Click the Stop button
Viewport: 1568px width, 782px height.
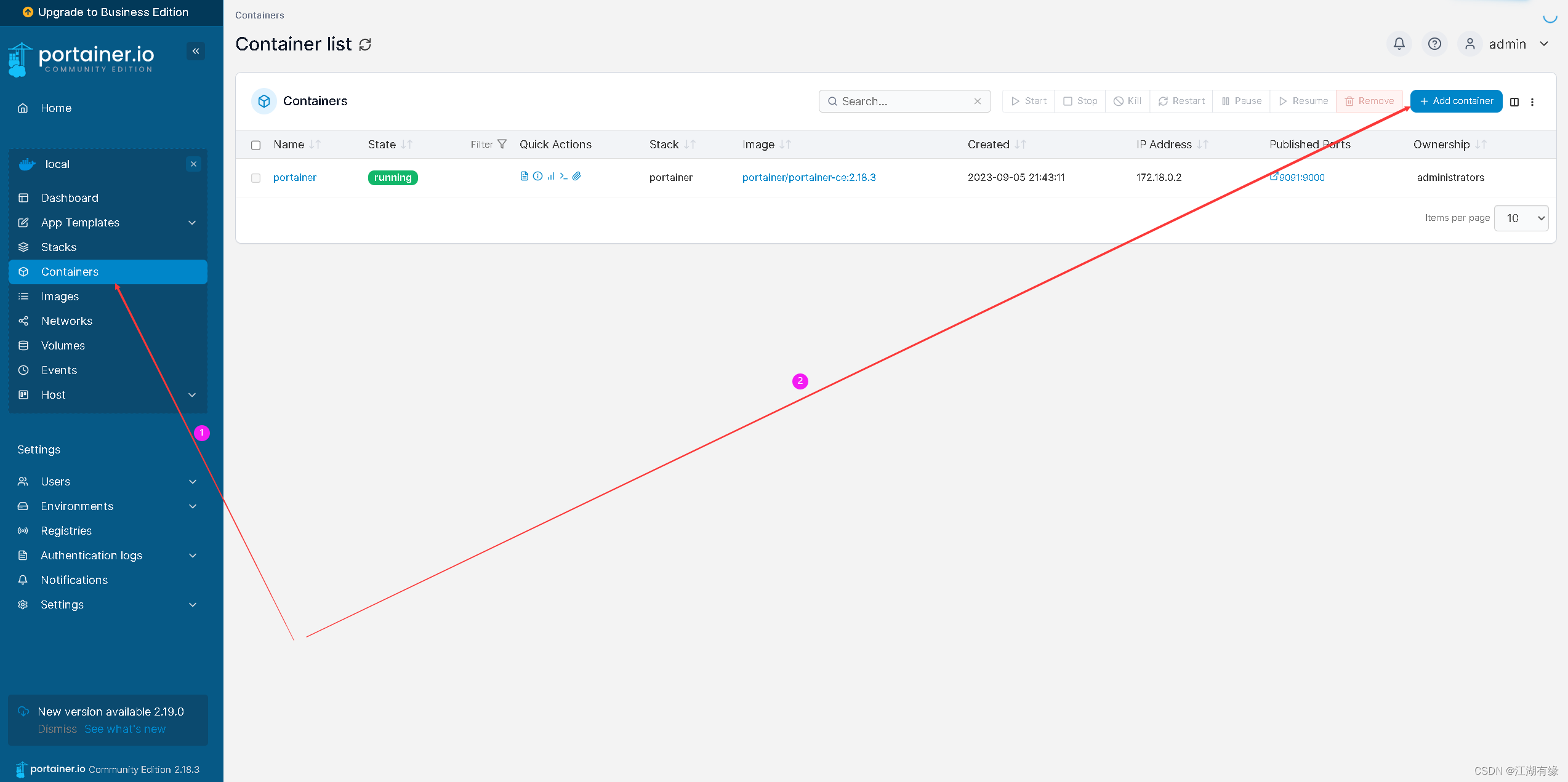pyautogui.click(x=1080, y=101)
